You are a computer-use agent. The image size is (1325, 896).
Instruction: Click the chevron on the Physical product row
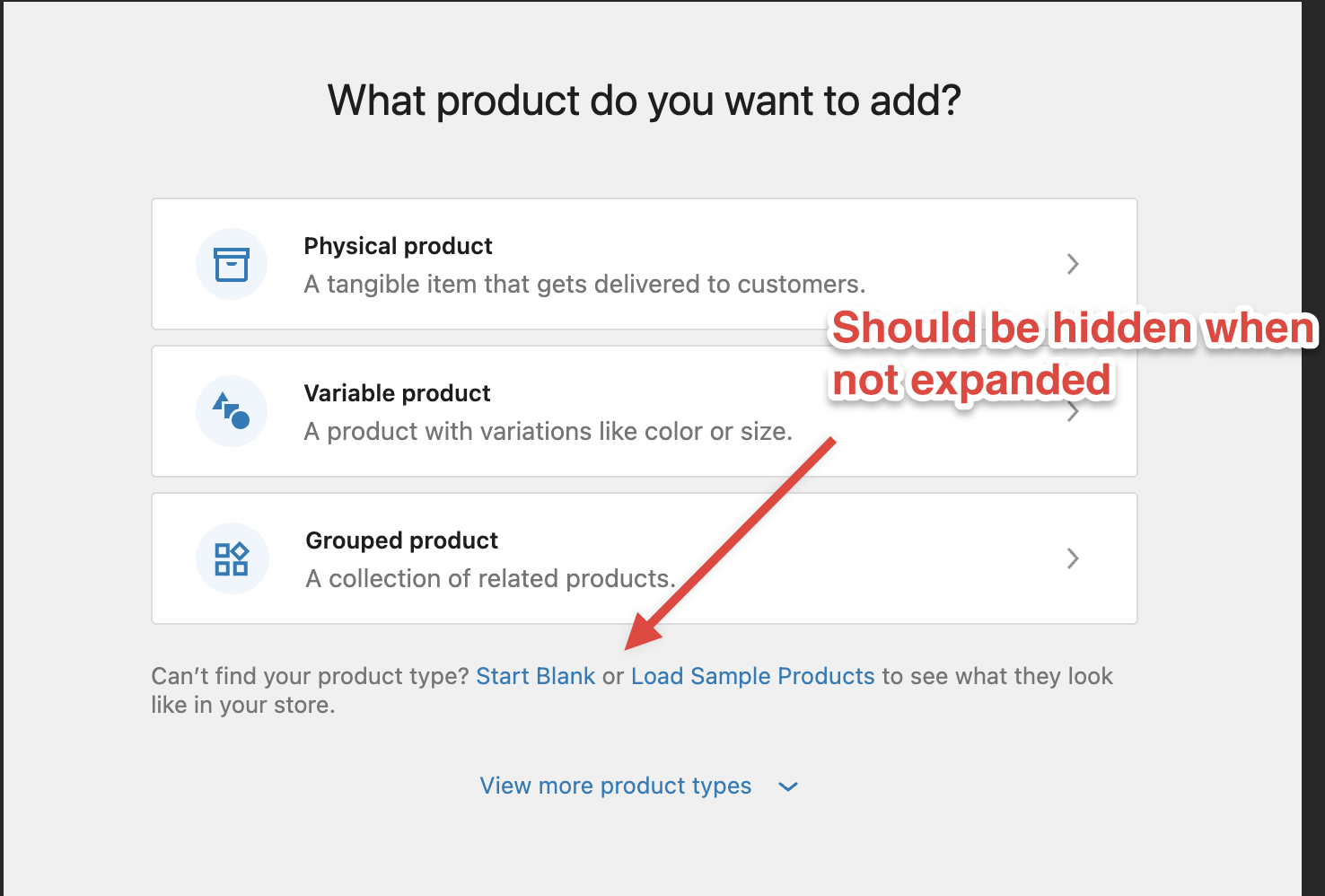(1074, 264)
